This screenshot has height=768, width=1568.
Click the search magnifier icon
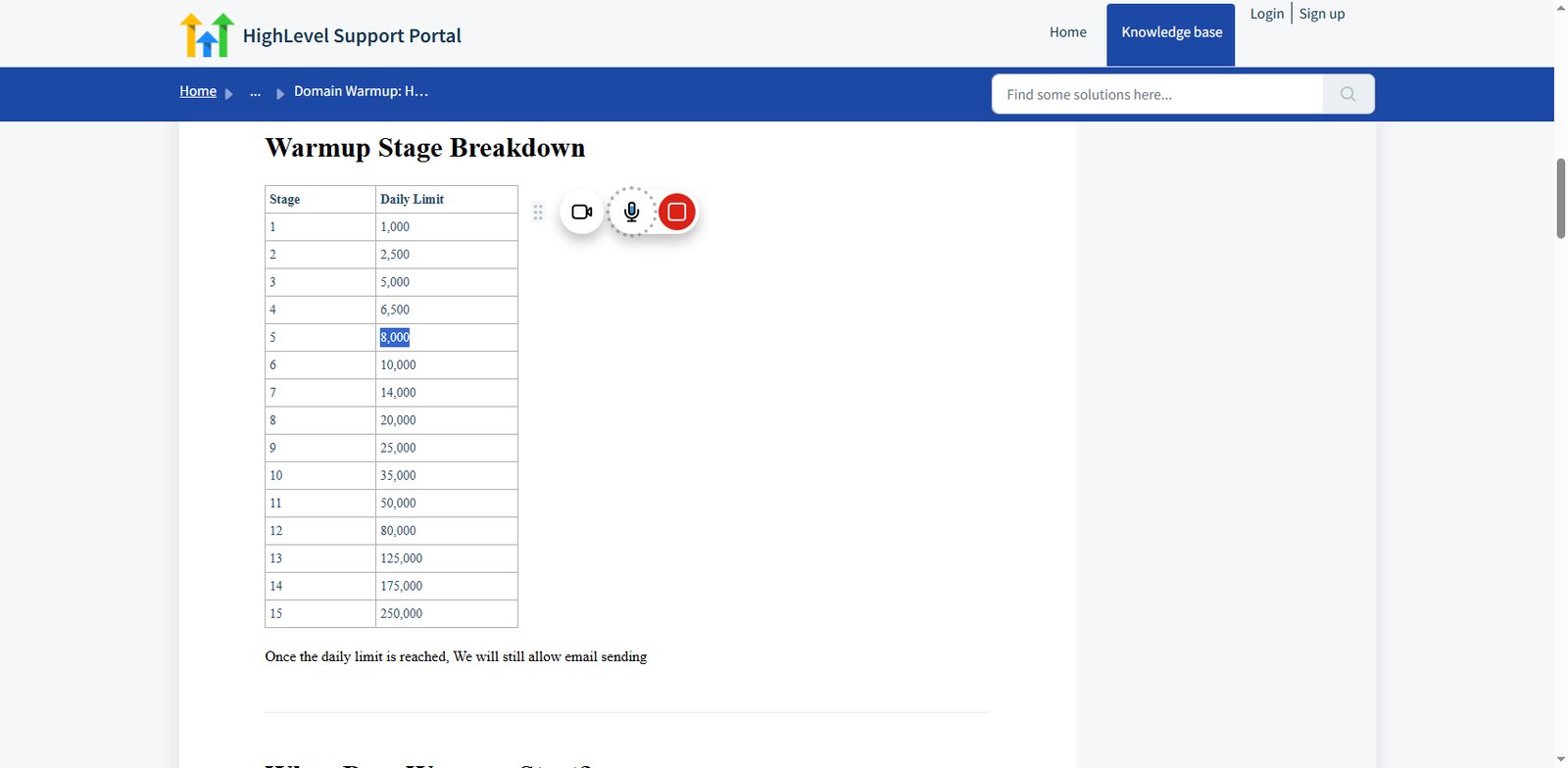(x=1348, y=94)
